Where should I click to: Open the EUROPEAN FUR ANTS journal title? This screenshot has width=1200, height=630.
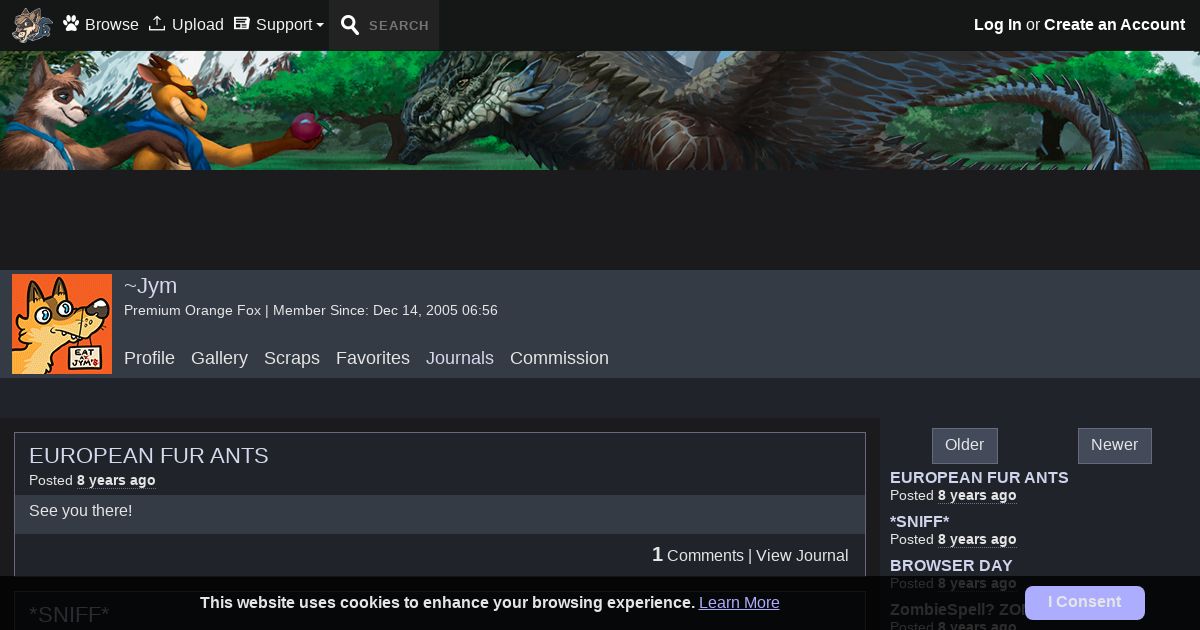[x=149, y=455]
